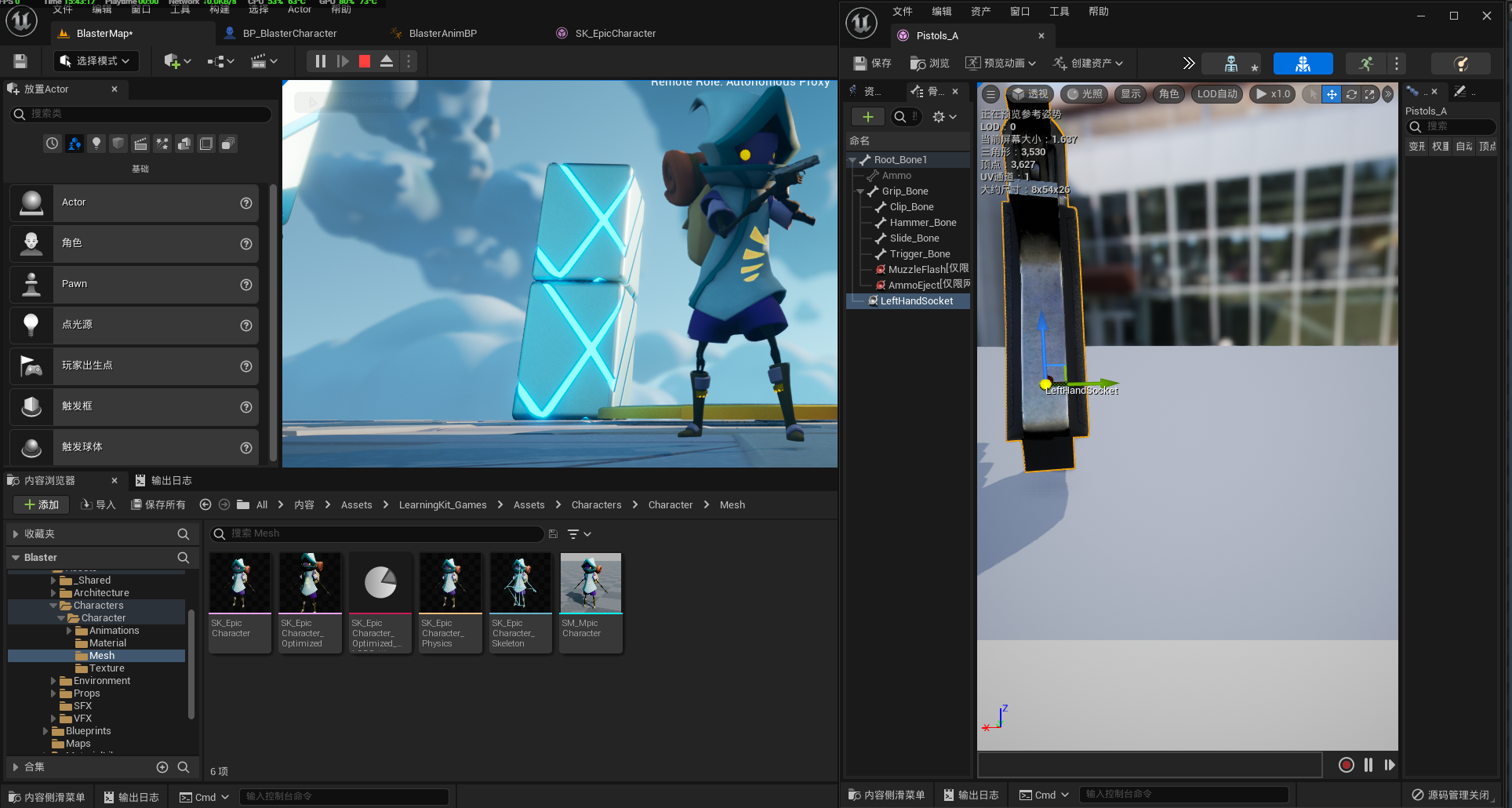Screen dimensions: 1512x808
Task: Switch to Animation mode running figure icon
Action: click(x=1365, y=64)
